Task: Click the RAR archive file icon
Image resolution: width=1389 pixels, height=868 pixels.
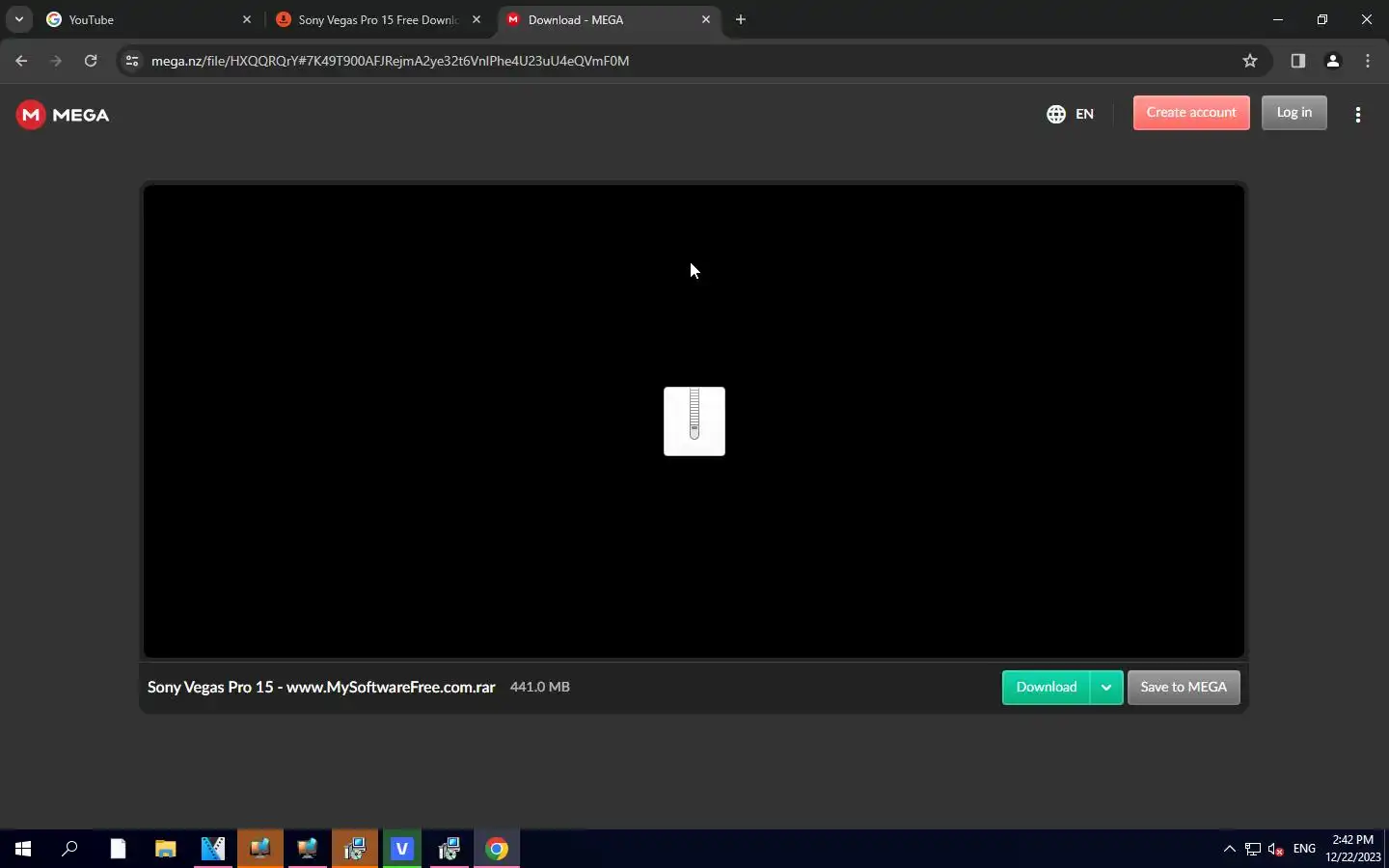Action: 694,421
